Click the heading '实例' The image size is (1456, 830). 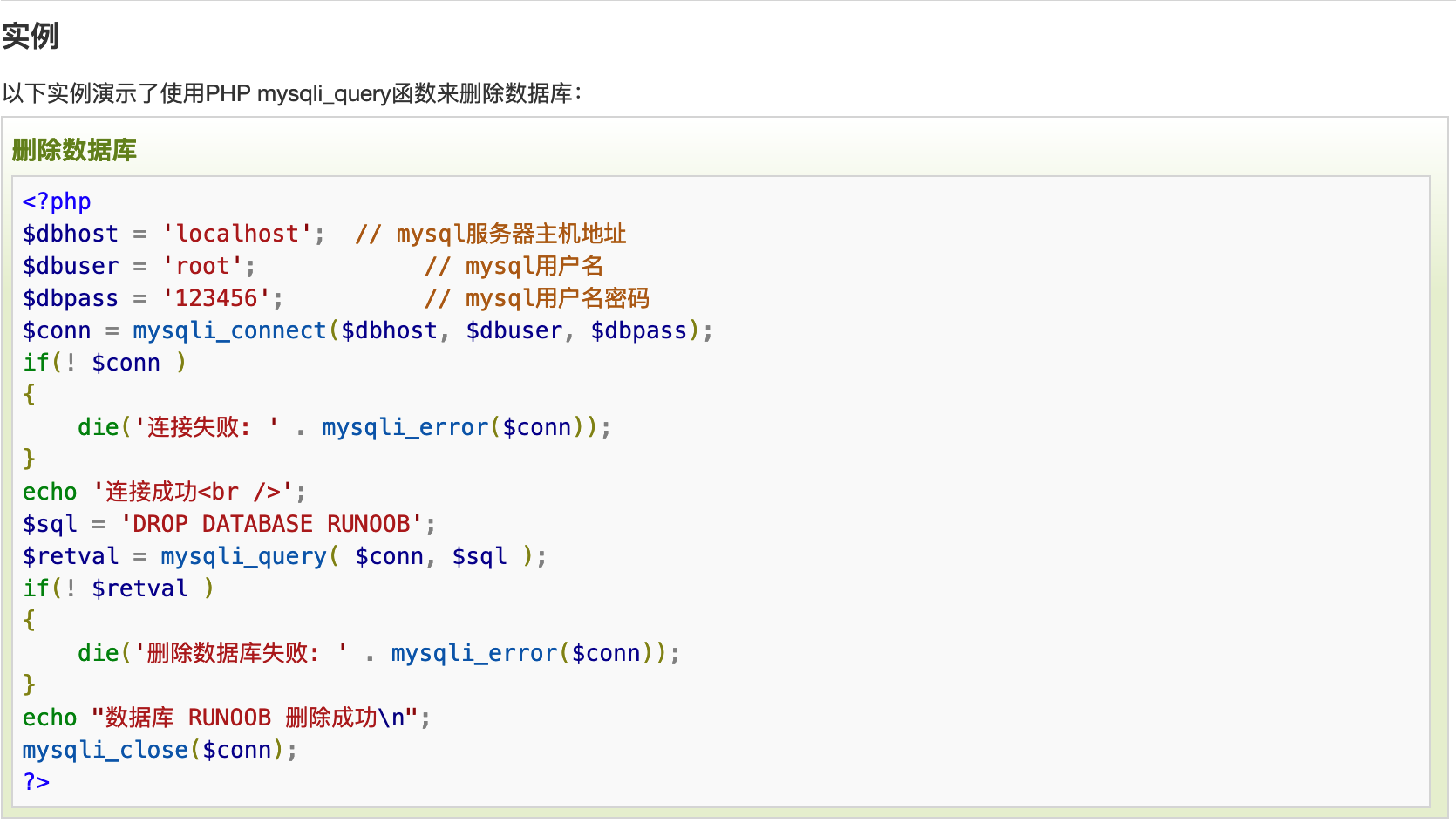click(31, 37)
